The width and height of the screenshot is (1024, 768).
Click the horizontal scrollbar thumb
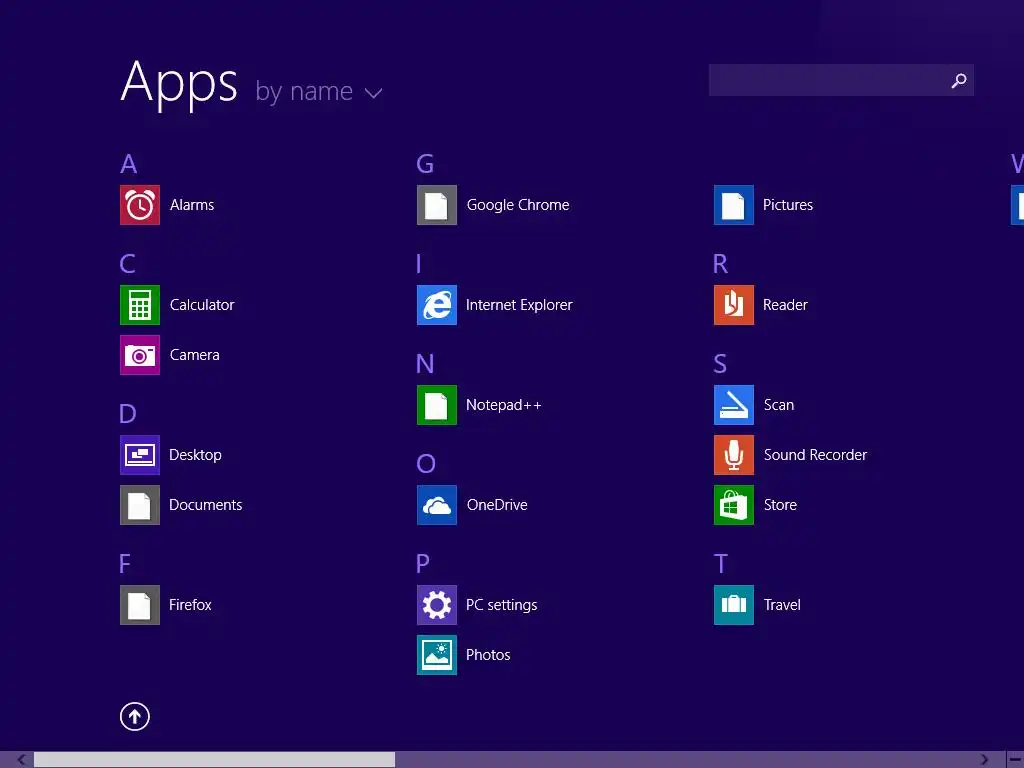(214, 760)
